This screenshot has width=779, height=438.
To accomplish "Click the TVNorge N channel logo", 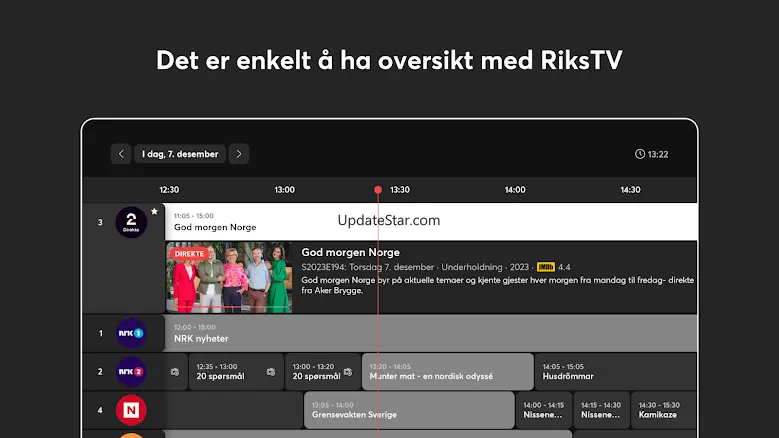I will (x=131, y=410).
